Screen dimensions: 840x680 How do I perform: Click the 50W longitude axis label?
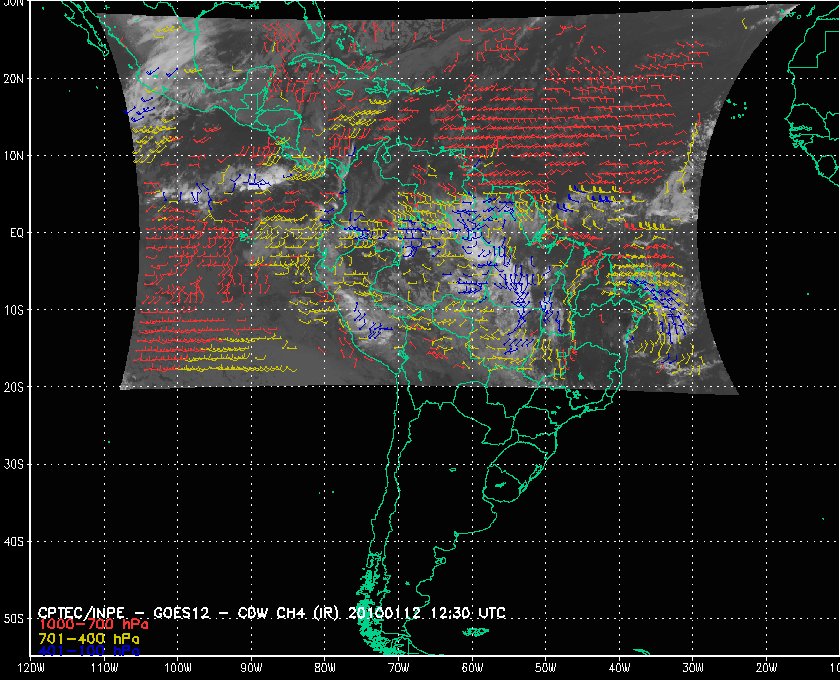[545, 667]
